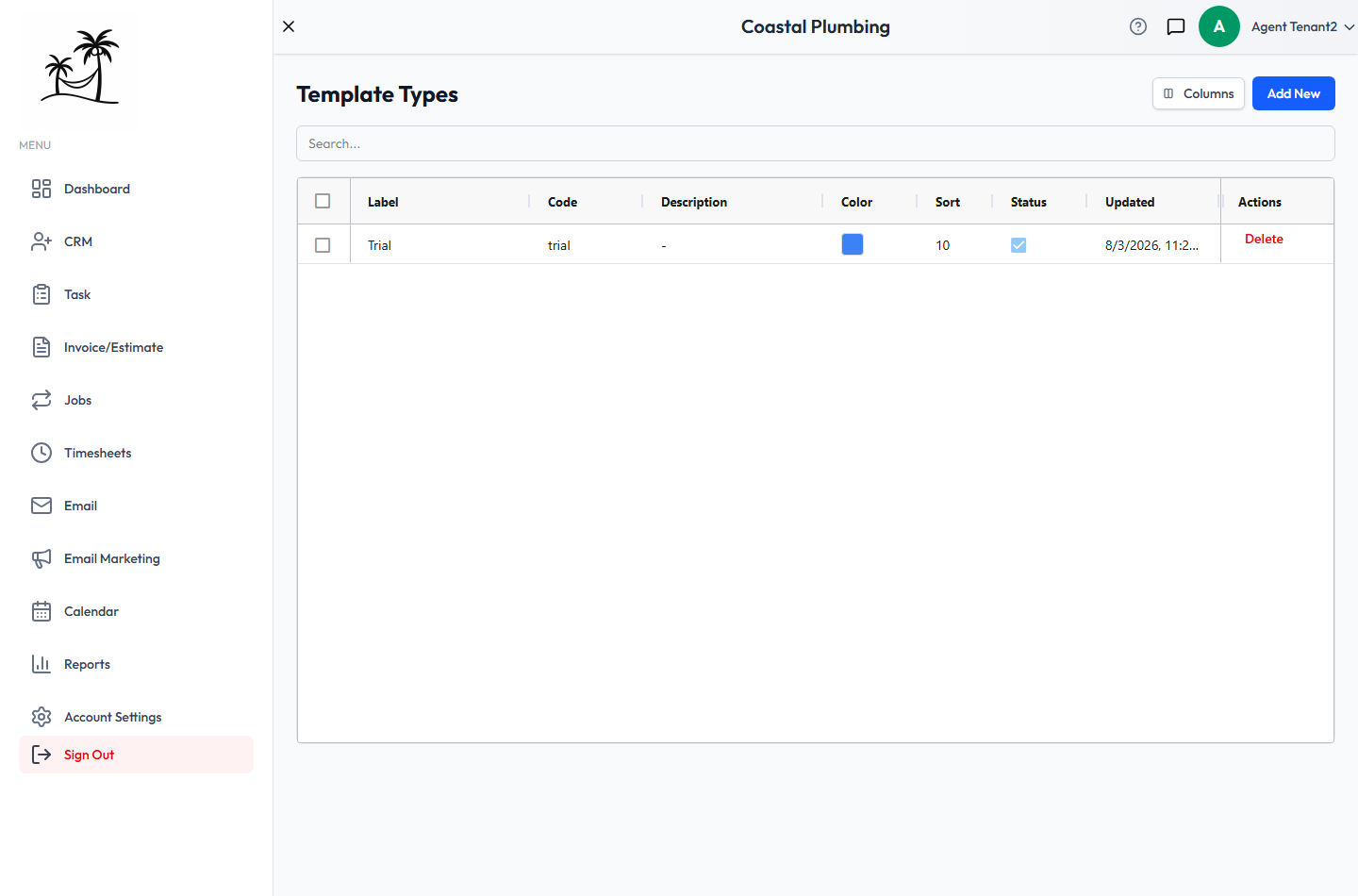Go to CRM menu item

(x=136, y=241)
